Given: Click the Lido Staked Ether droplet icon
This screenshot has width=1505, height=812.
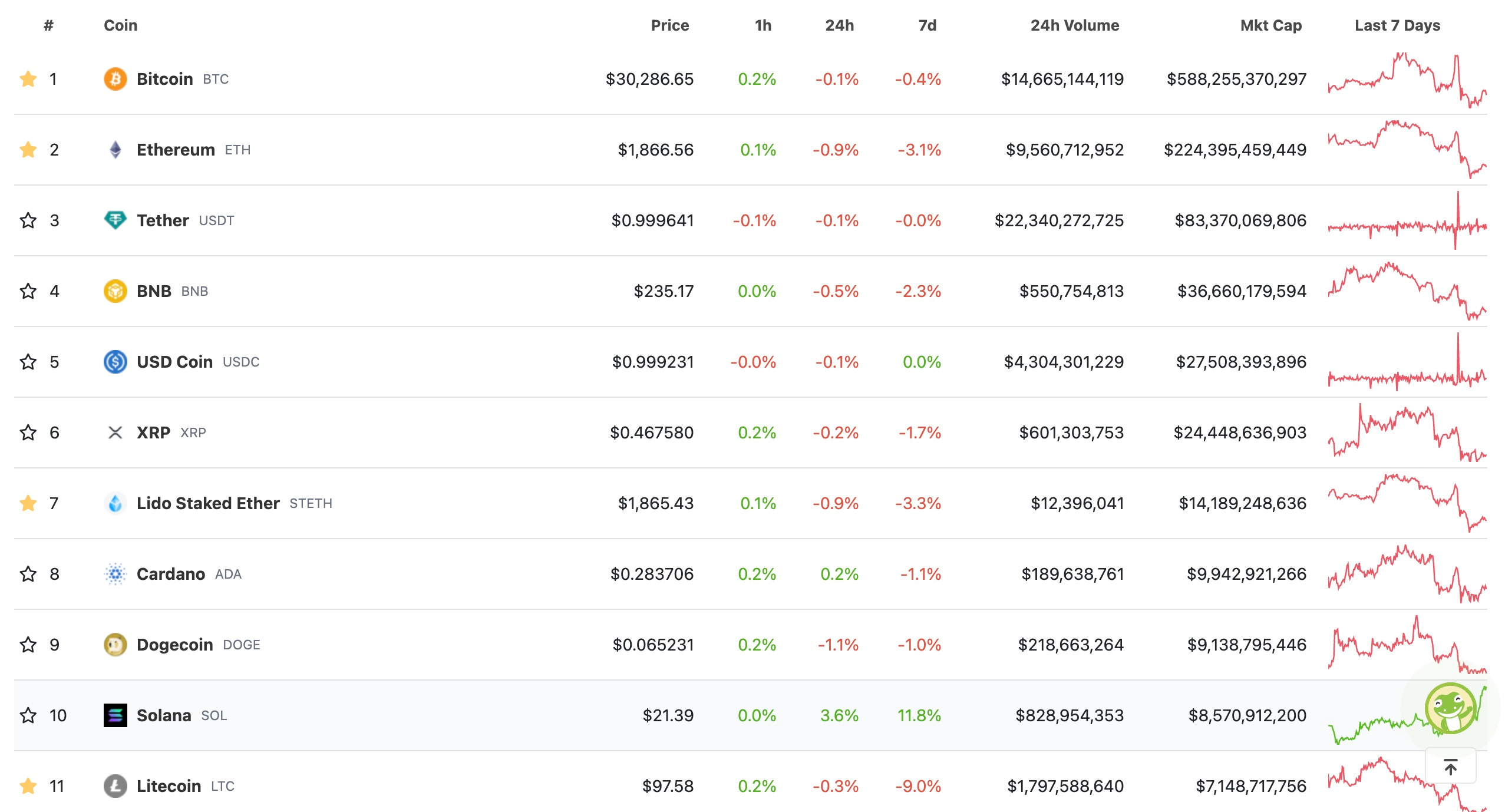Looking at the screenshot, I should 115,503.
